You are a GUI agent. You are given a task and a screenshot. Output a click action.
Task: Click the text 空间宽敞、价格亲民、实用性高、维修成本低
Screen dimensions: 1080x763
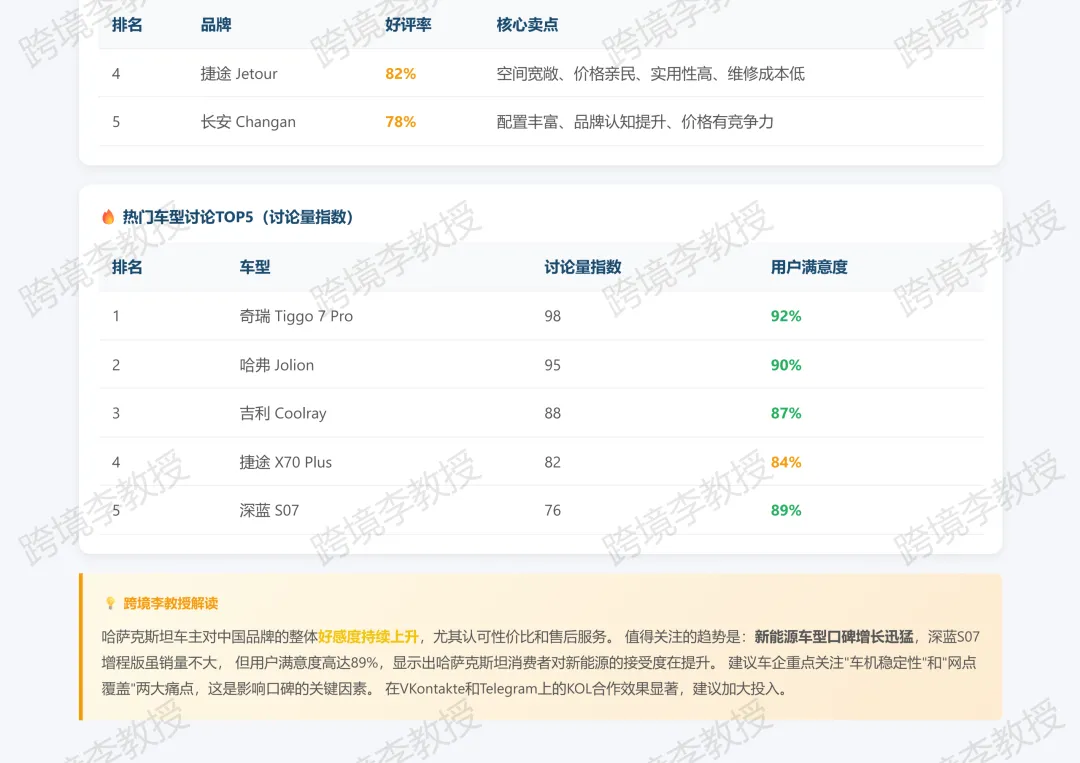tap(650, 74)
